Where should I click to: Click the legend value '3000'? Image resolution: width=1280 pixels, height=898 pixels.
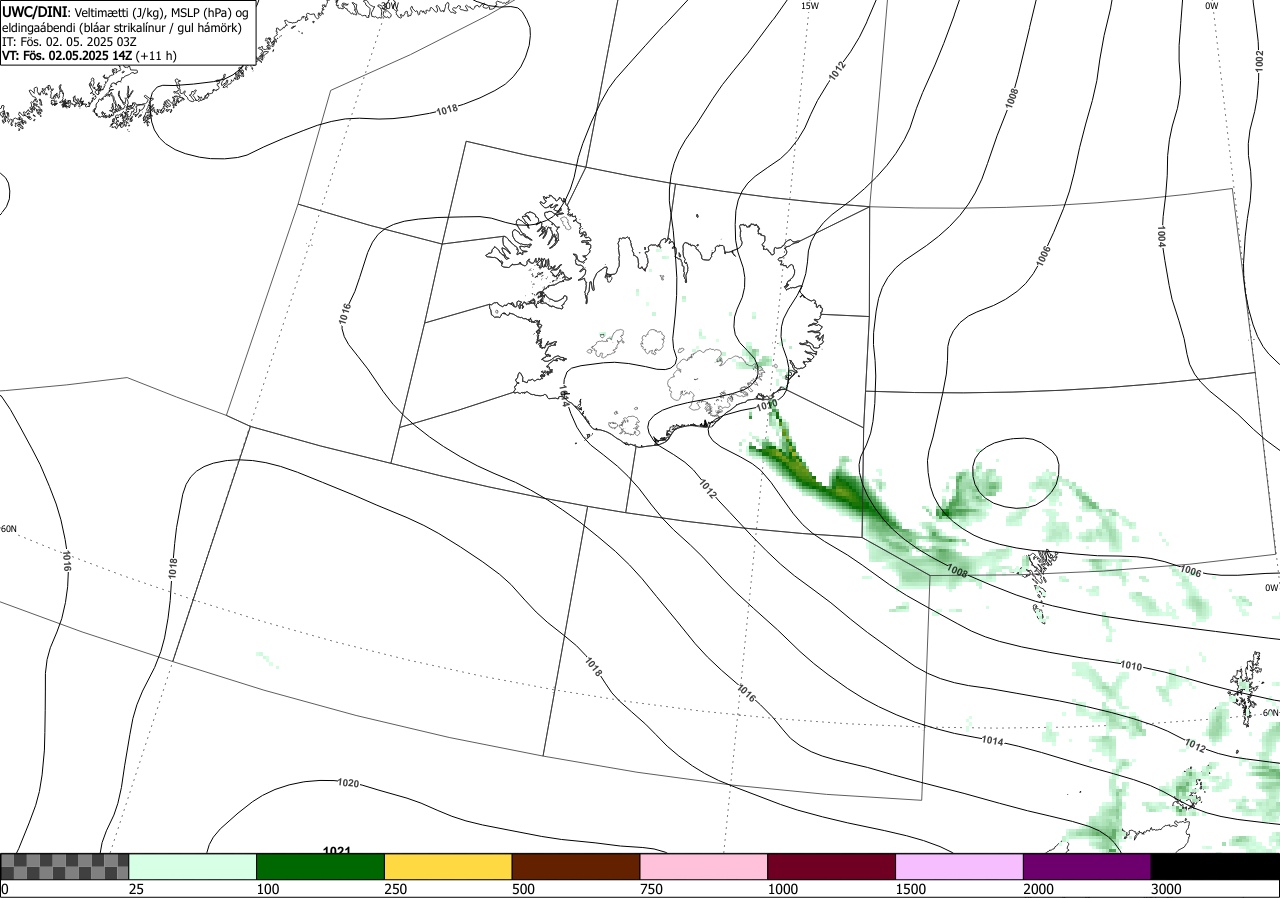1166,889
